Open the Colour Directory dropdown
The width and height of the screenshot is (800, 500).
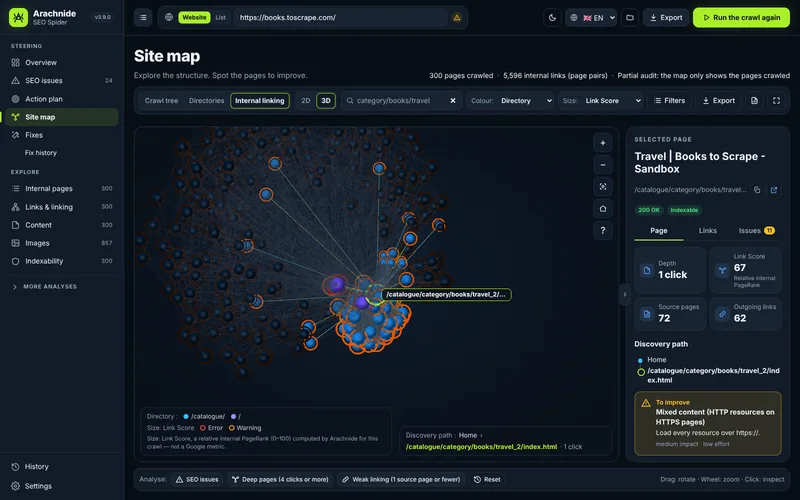tap(511, 101)
